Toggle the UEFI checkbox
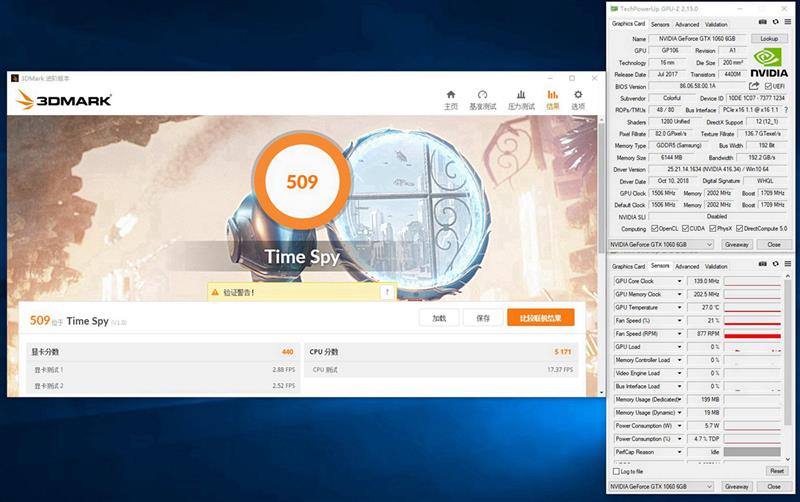Viewport: 800px width, 502px height. click(766, 86)
